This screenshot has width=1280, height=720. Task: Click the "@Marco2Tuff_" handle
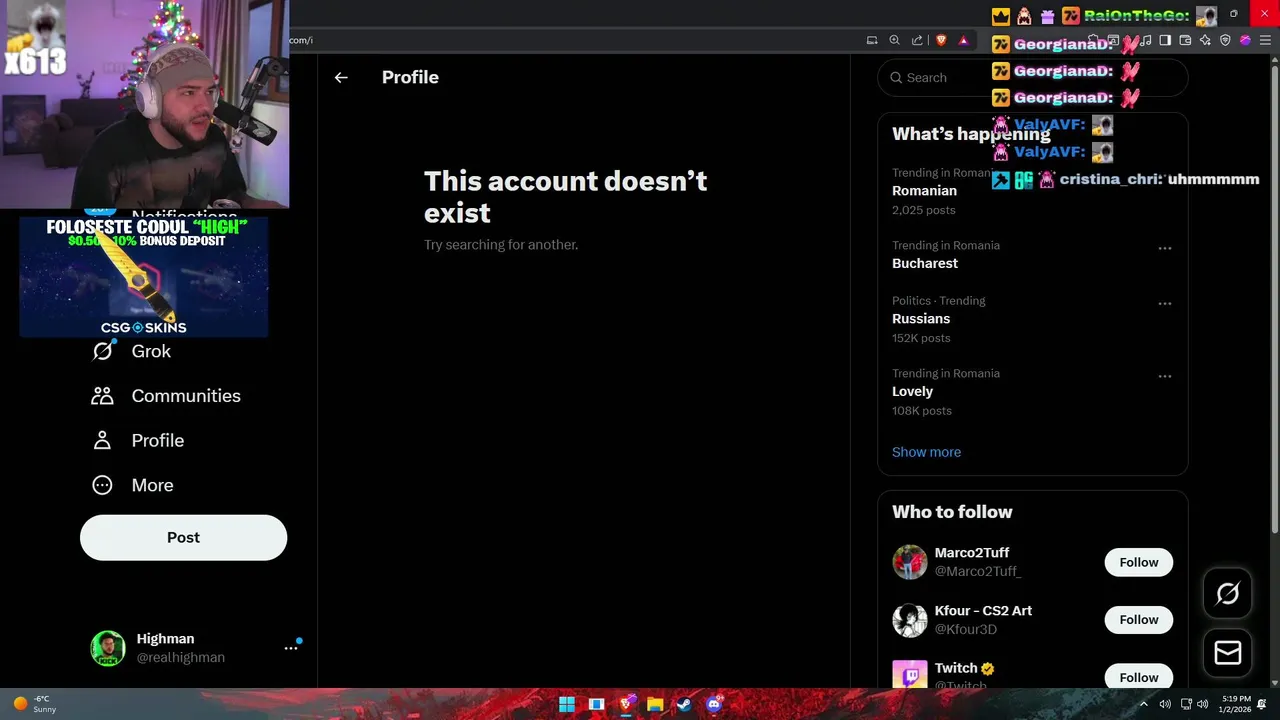[x=978, y=571]
